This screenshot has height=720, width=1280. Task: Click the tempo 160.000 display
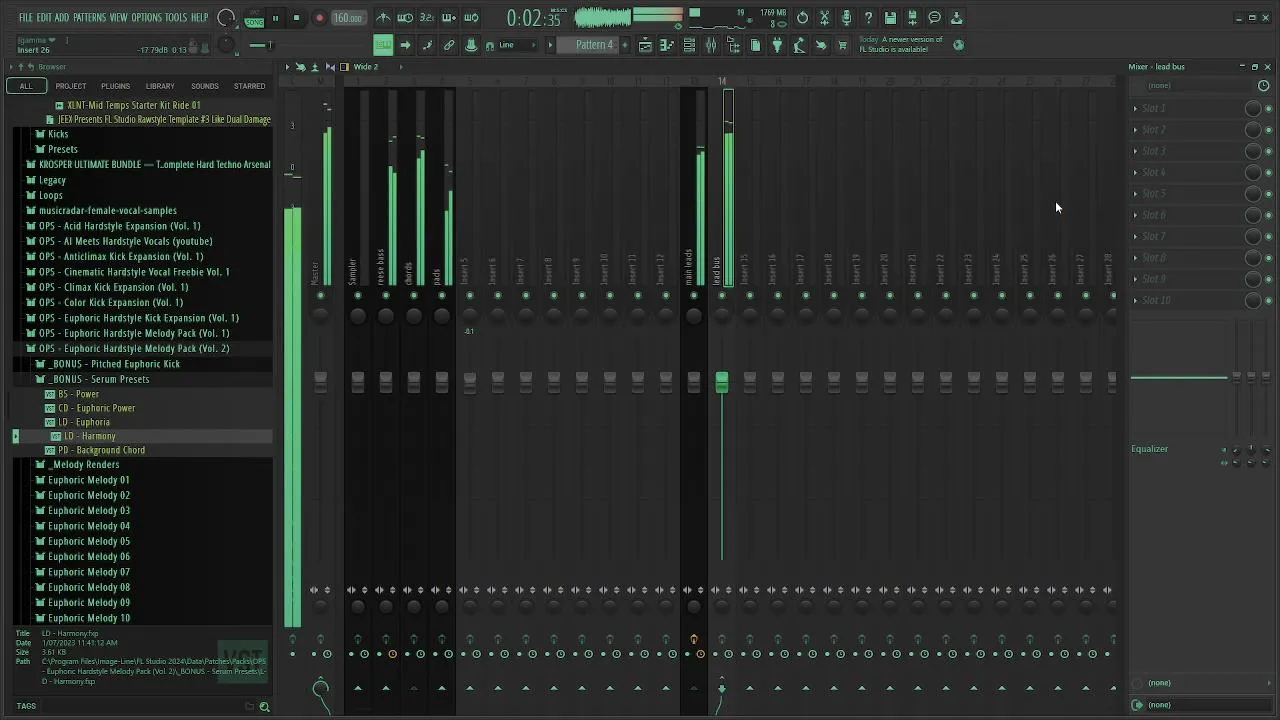click(x=347, y=18)
